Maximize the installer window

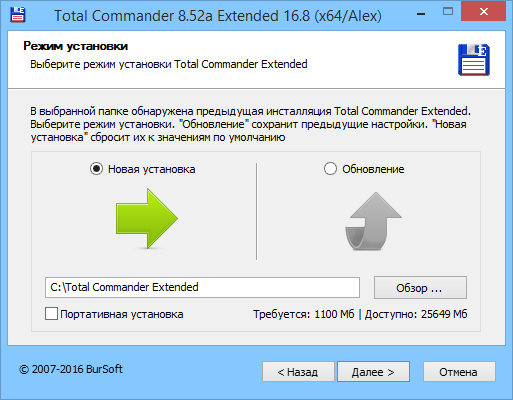(x=448, y=12)
